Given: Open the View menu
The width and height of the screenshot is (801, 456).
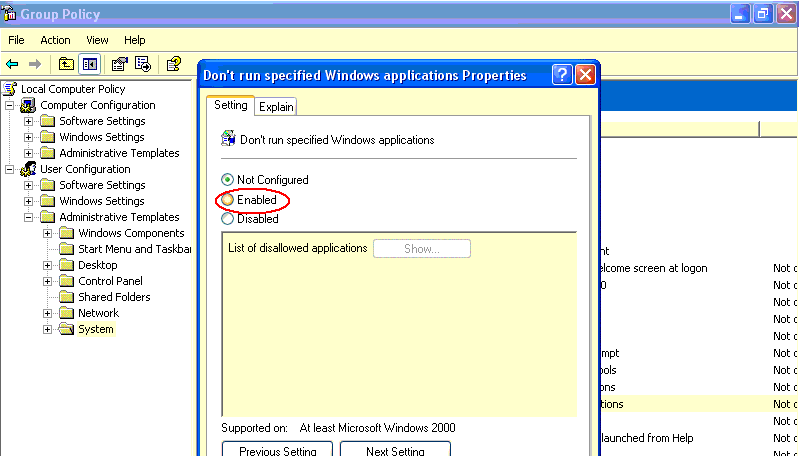Looking at the screenshot, I should (x=97, y=40).
